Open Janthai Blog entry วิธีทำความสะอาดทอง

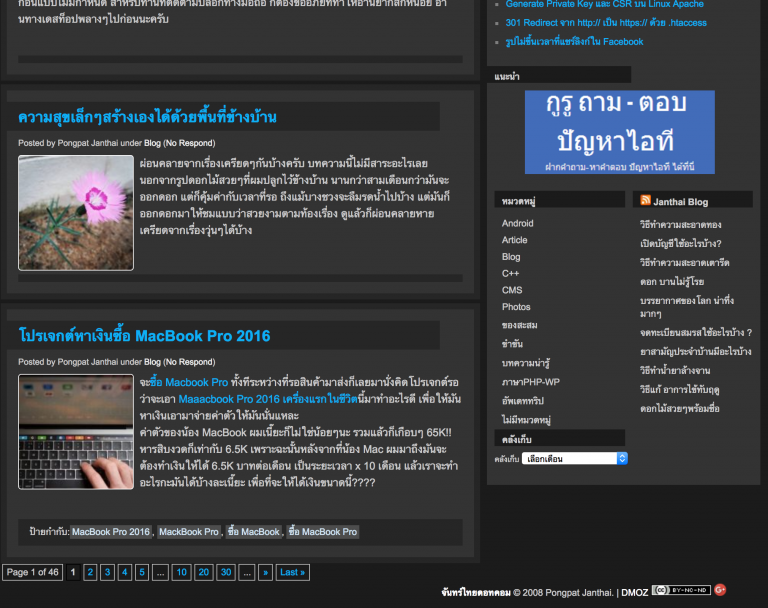point(680,224)
